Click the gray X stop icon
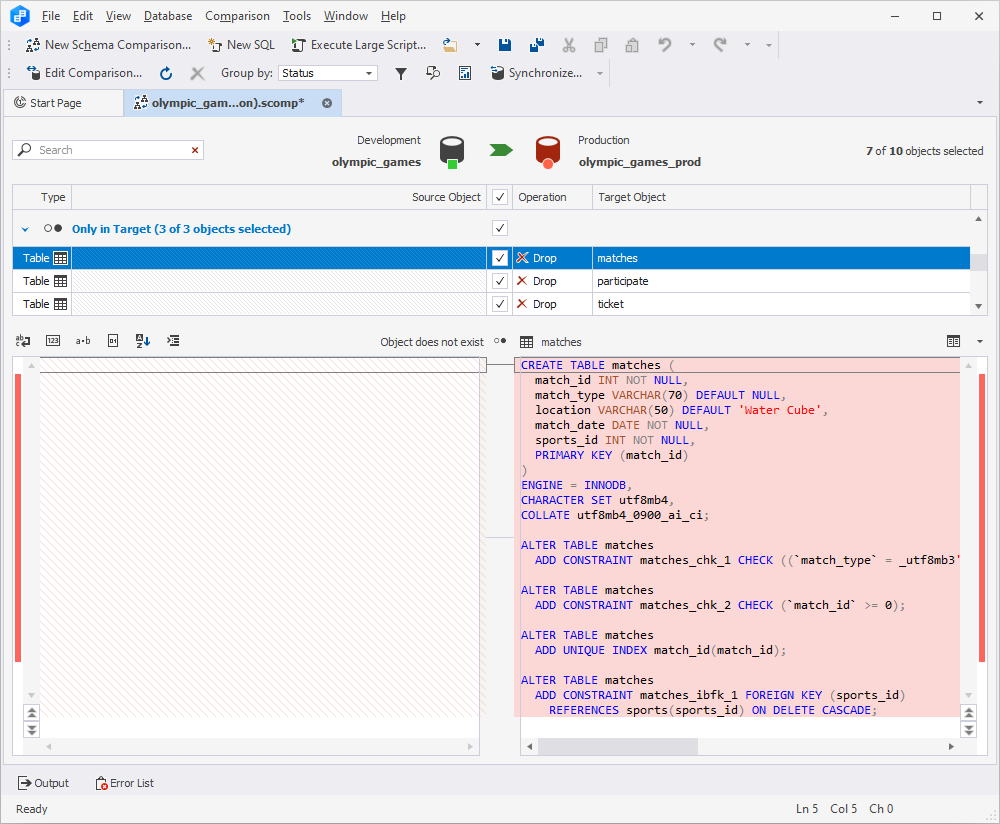This screenshot has width=1000, height=824. click(x=198, y=73)
